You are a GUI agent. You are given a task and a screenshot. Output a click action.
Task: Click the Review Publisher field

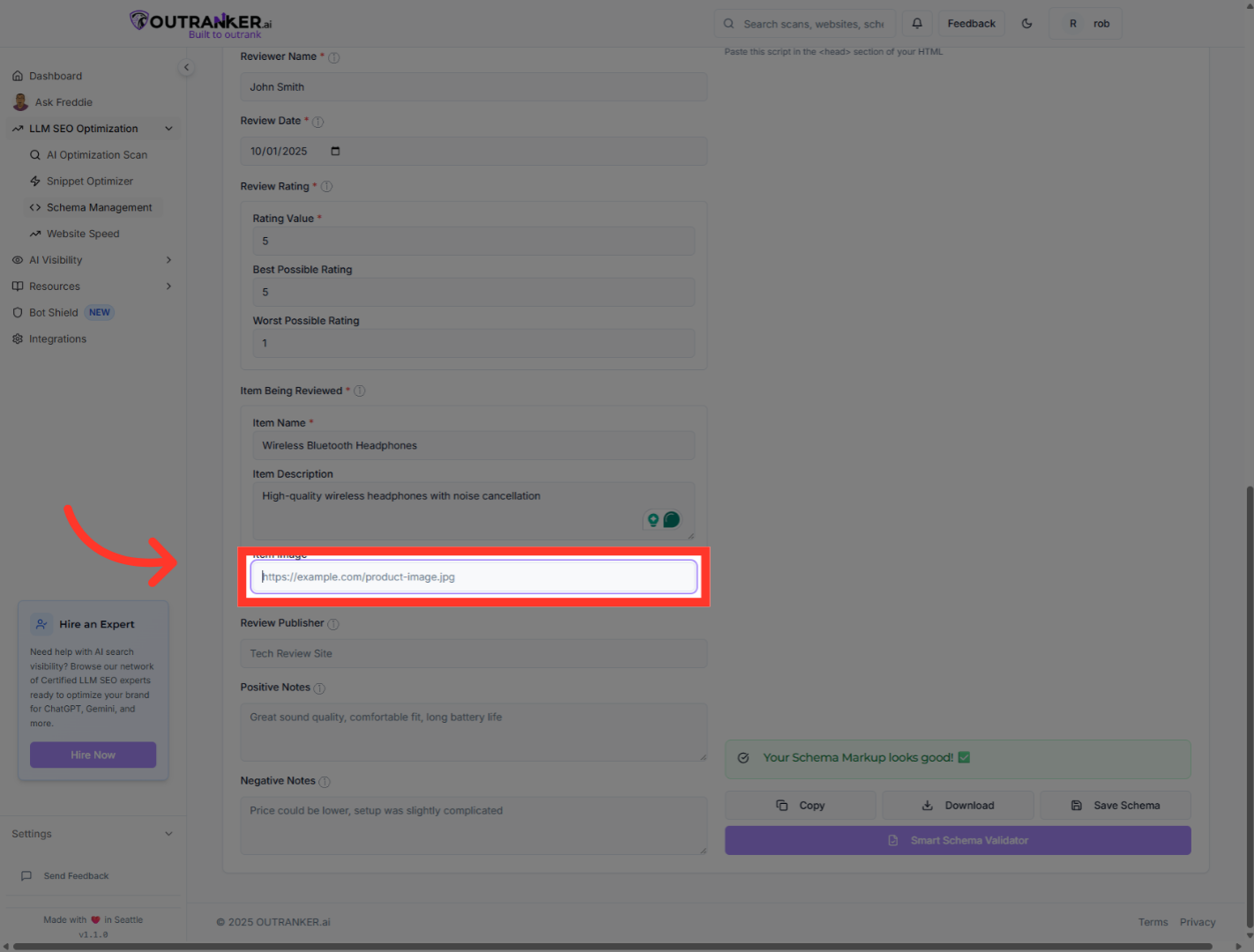(474, 654)
